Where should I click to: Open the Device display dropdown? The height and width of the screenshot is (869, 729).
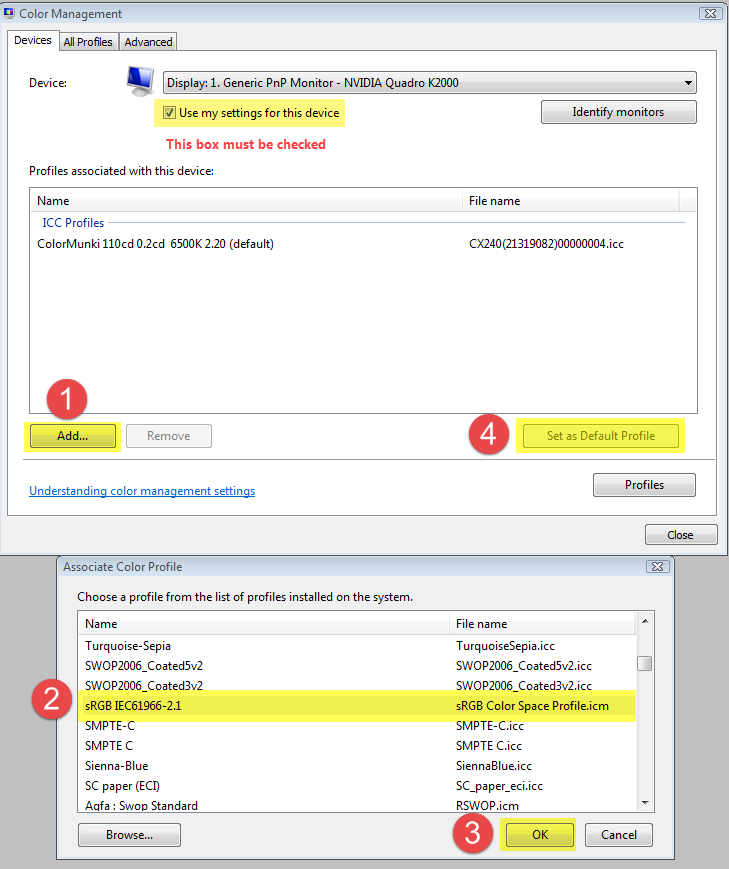(x=430, y=83)
